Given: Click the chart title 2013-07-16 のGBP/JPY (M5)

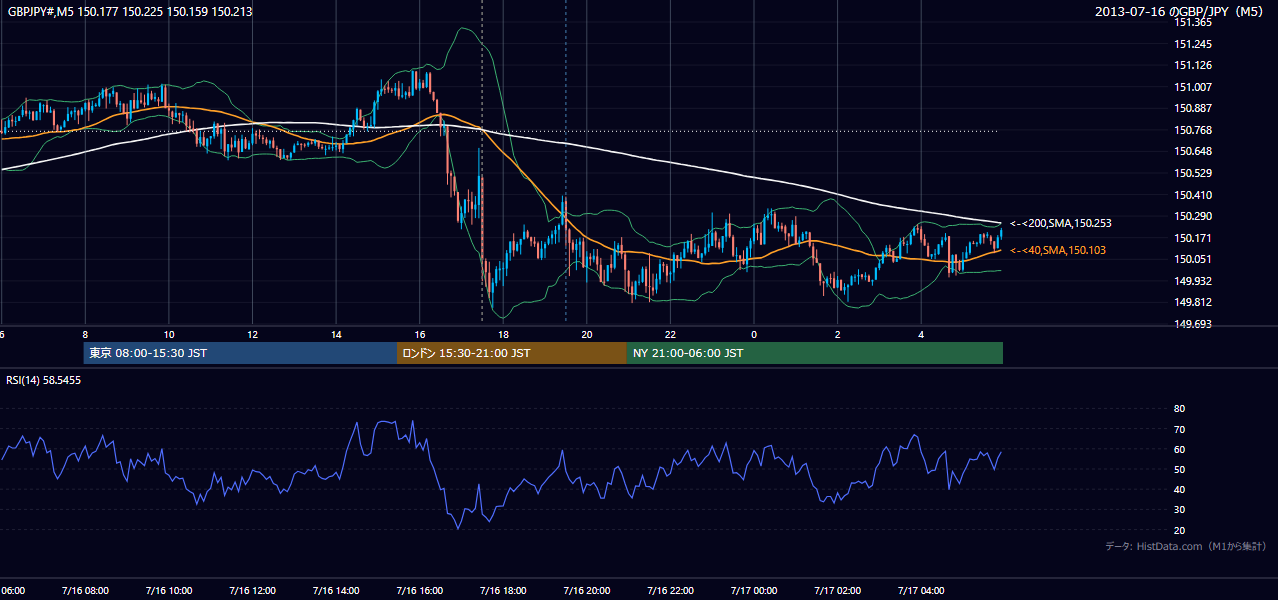Looking at the screenshot, I should (x=1181, y=12).
